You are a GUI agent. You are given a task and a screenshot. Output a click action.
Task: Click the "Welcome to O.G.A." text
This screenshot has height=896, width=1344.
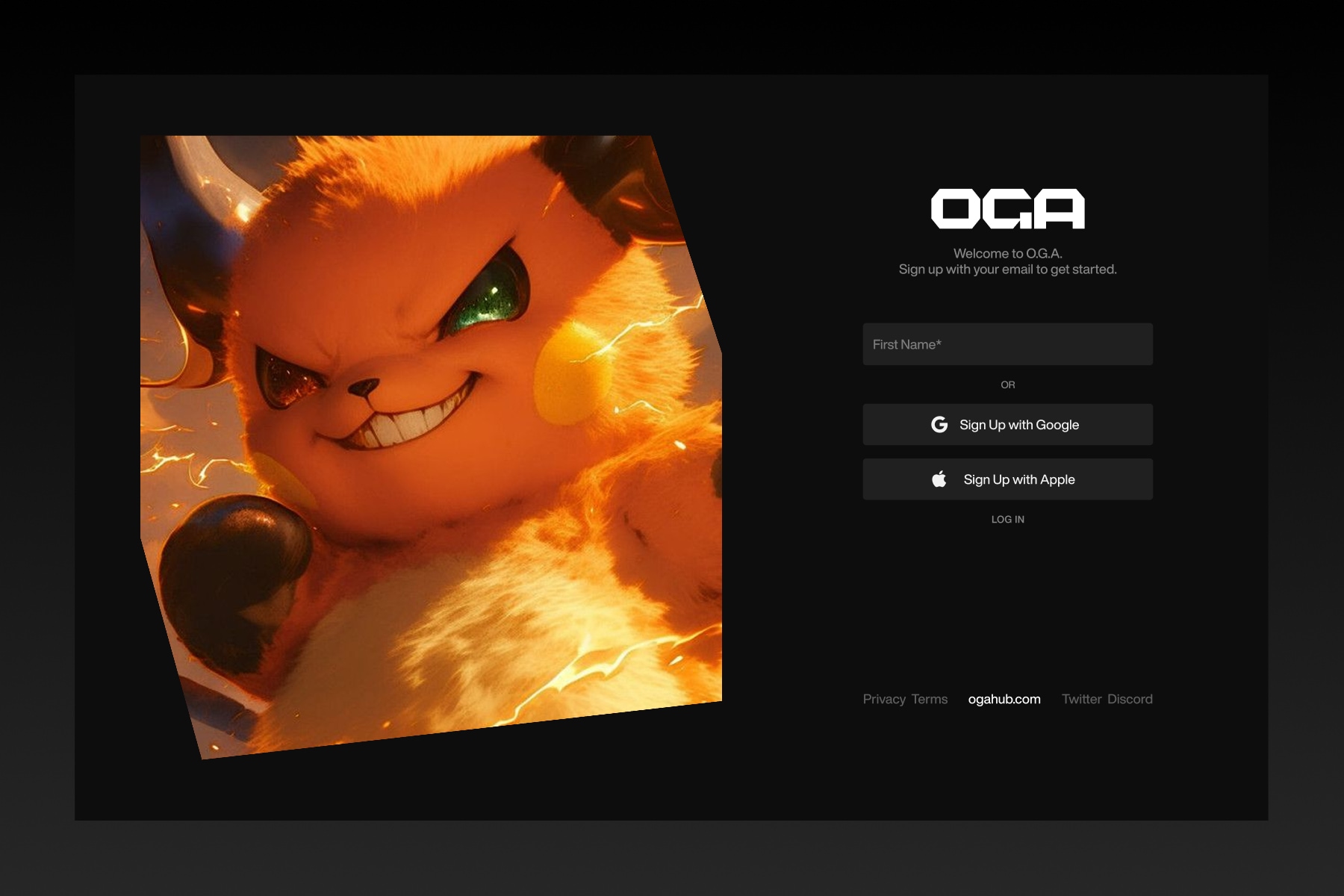click(x=1007, y=253)
